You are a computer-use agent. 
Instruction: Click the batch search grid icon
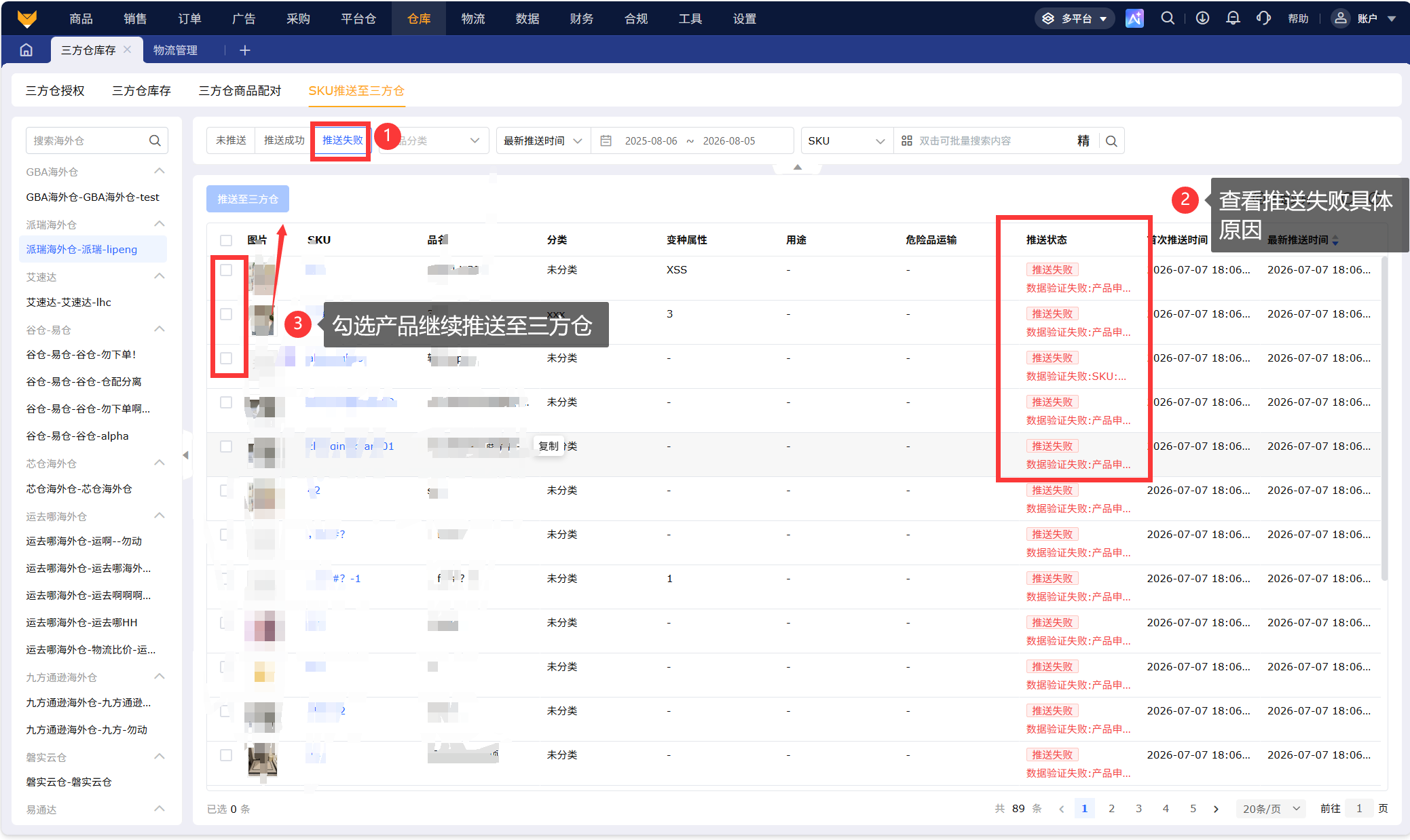(x=906, y=140)
